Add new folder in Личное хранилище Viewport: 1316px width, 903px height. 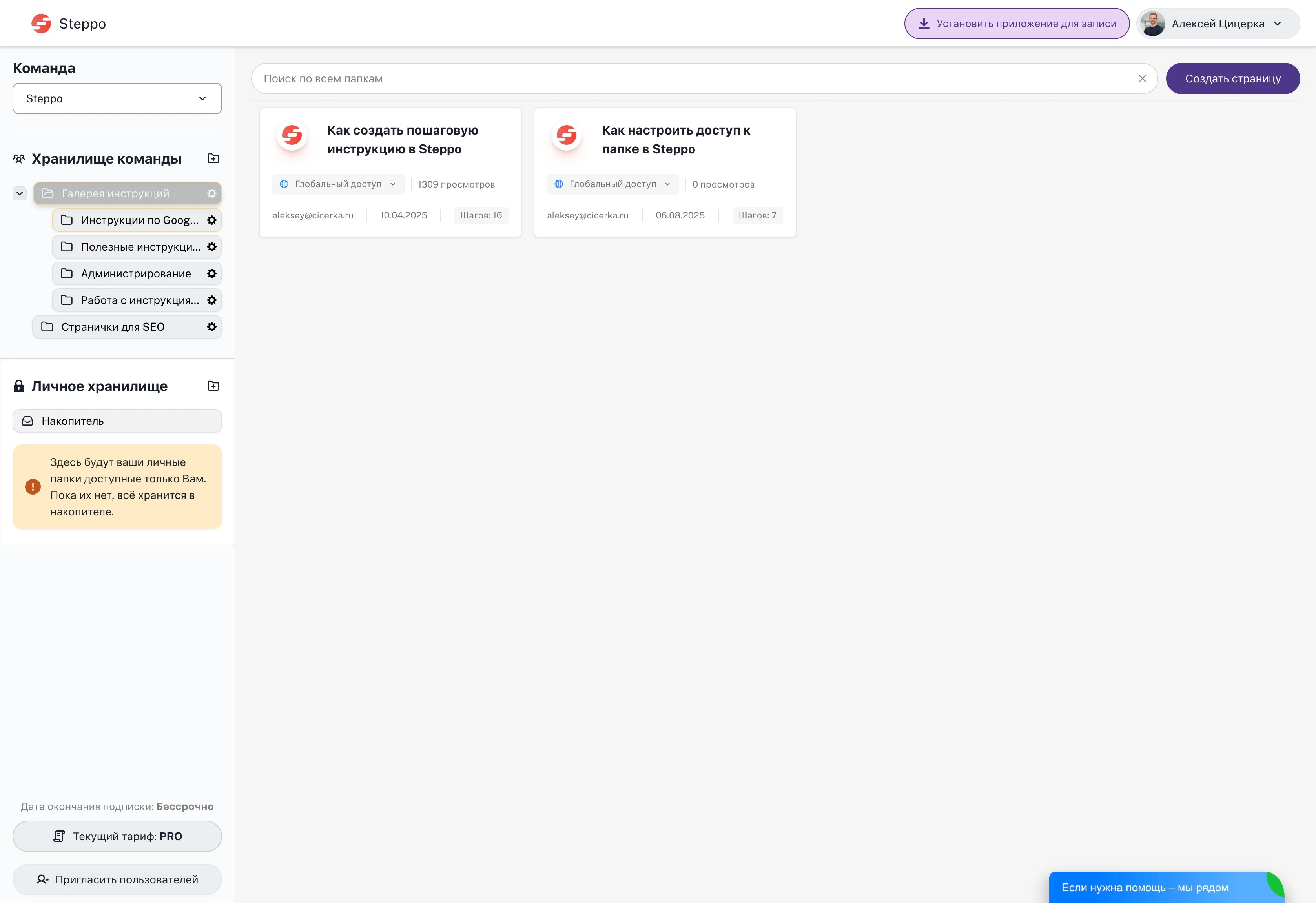[213, 386]
